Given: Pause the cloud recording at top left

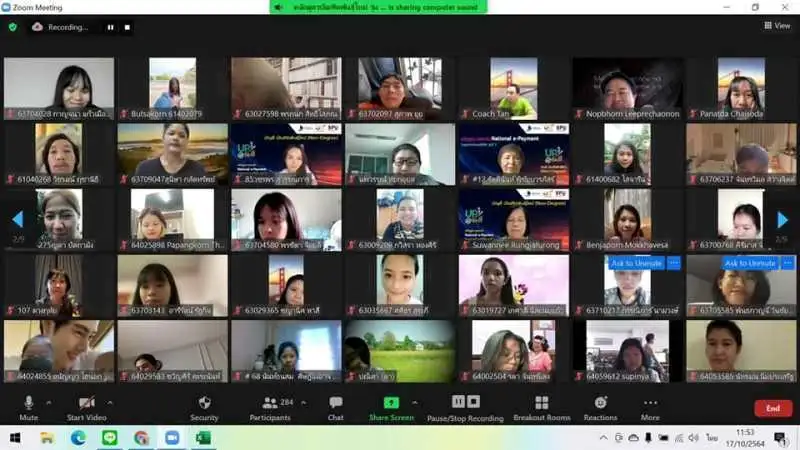Looking at the screenshot, I should (x=110, y=27).
